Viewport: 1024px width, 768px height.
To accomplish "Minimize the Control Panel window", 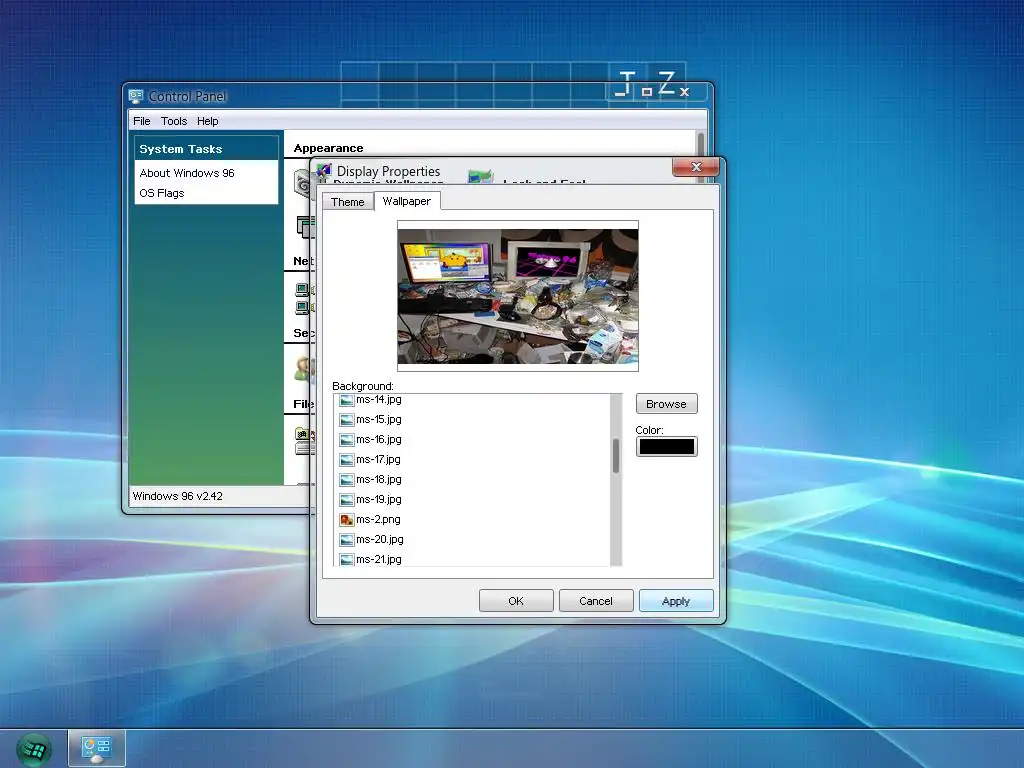I will click(621, 94).
